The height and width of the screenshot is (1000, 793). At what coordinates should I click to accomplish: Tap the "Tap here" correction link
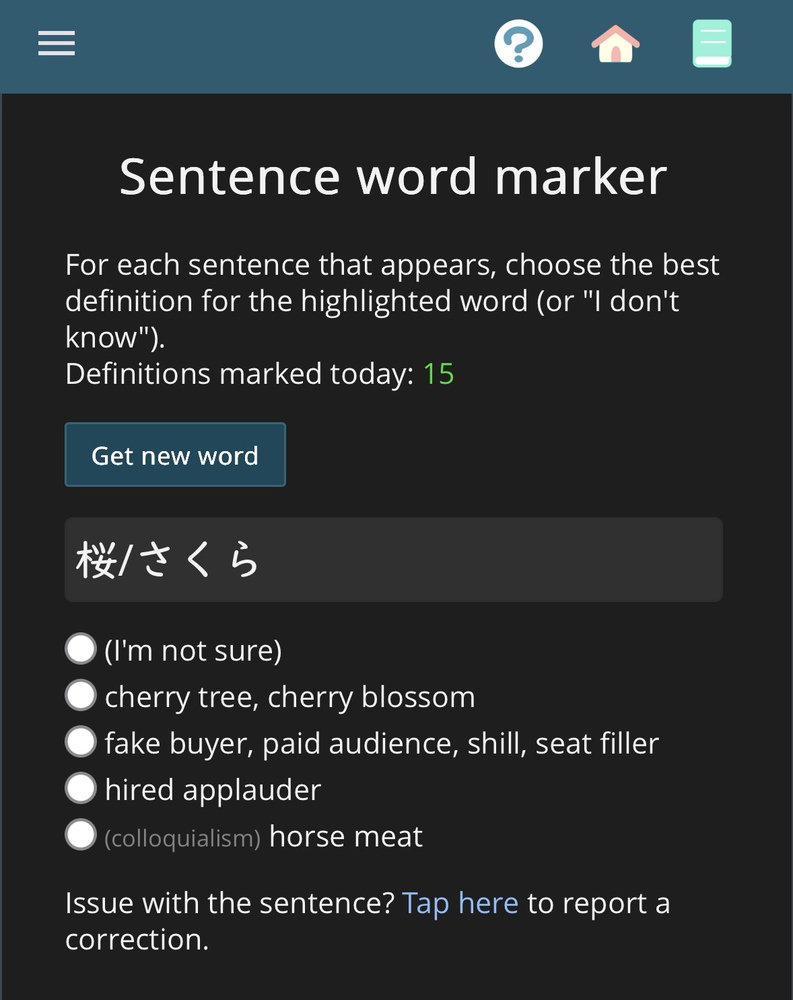460,904
